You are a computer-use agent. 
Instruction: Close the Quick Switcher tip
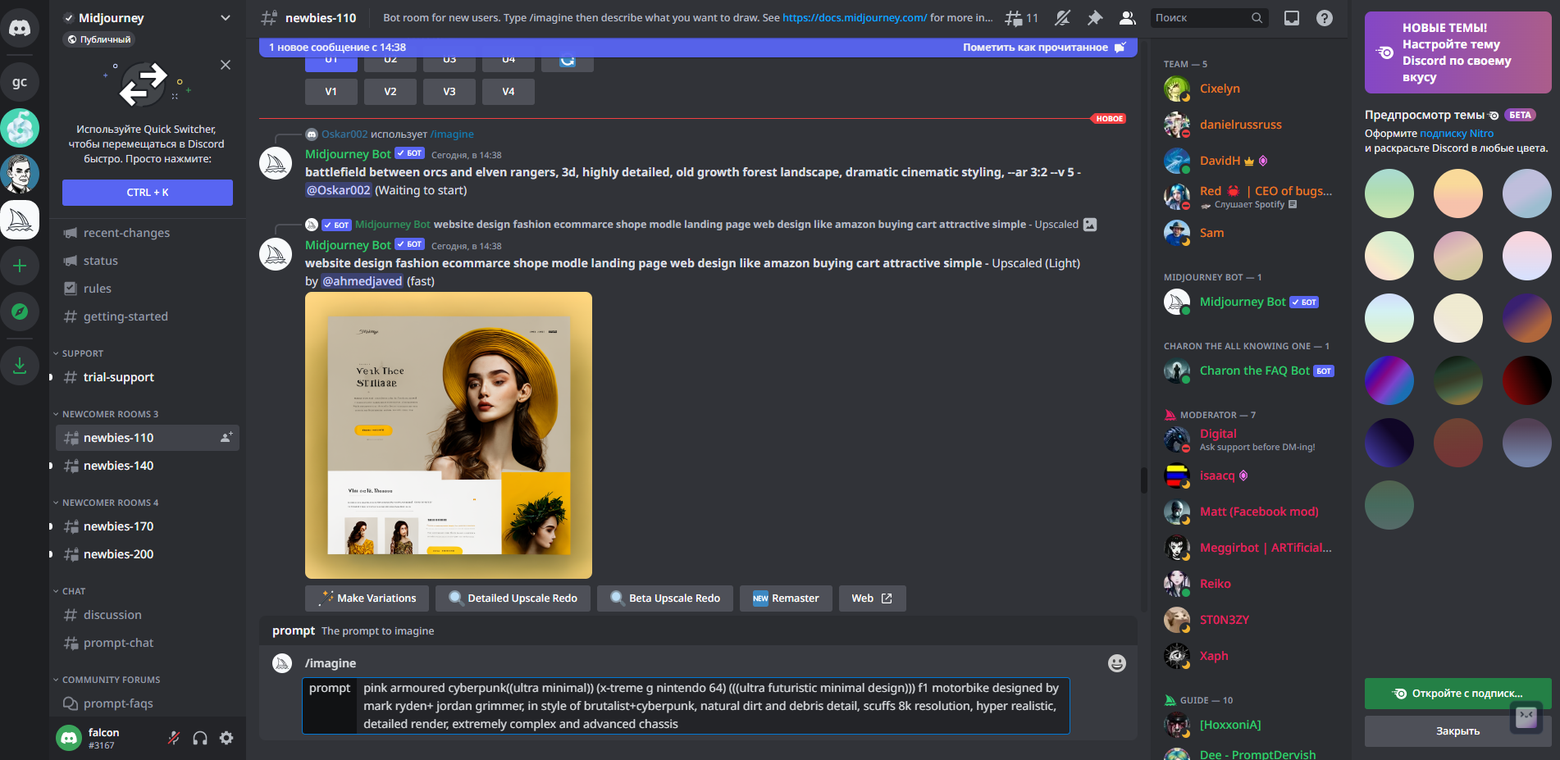coord(225,65)
